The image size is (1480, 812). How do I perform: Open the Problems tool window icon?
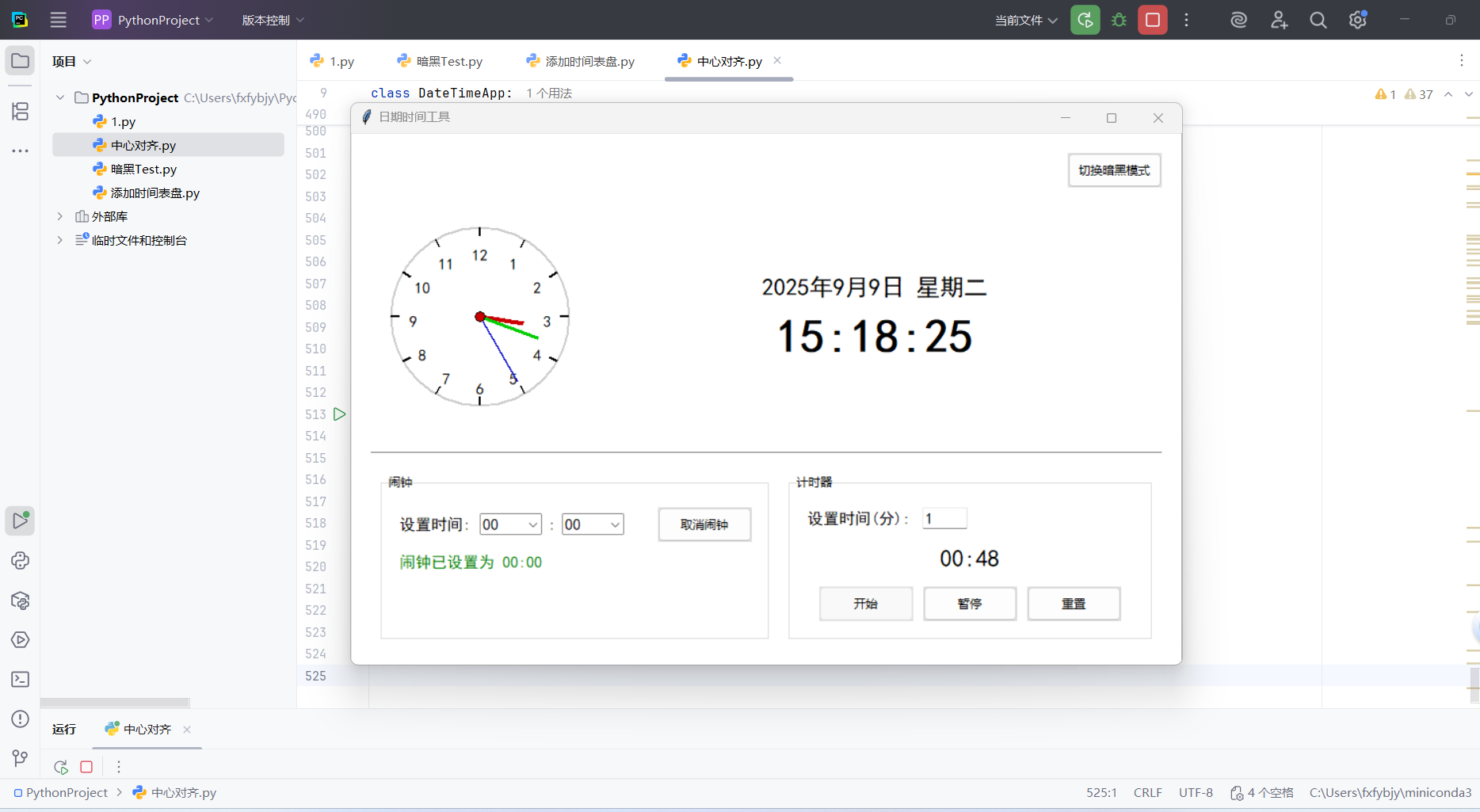(x=20, y=719)
